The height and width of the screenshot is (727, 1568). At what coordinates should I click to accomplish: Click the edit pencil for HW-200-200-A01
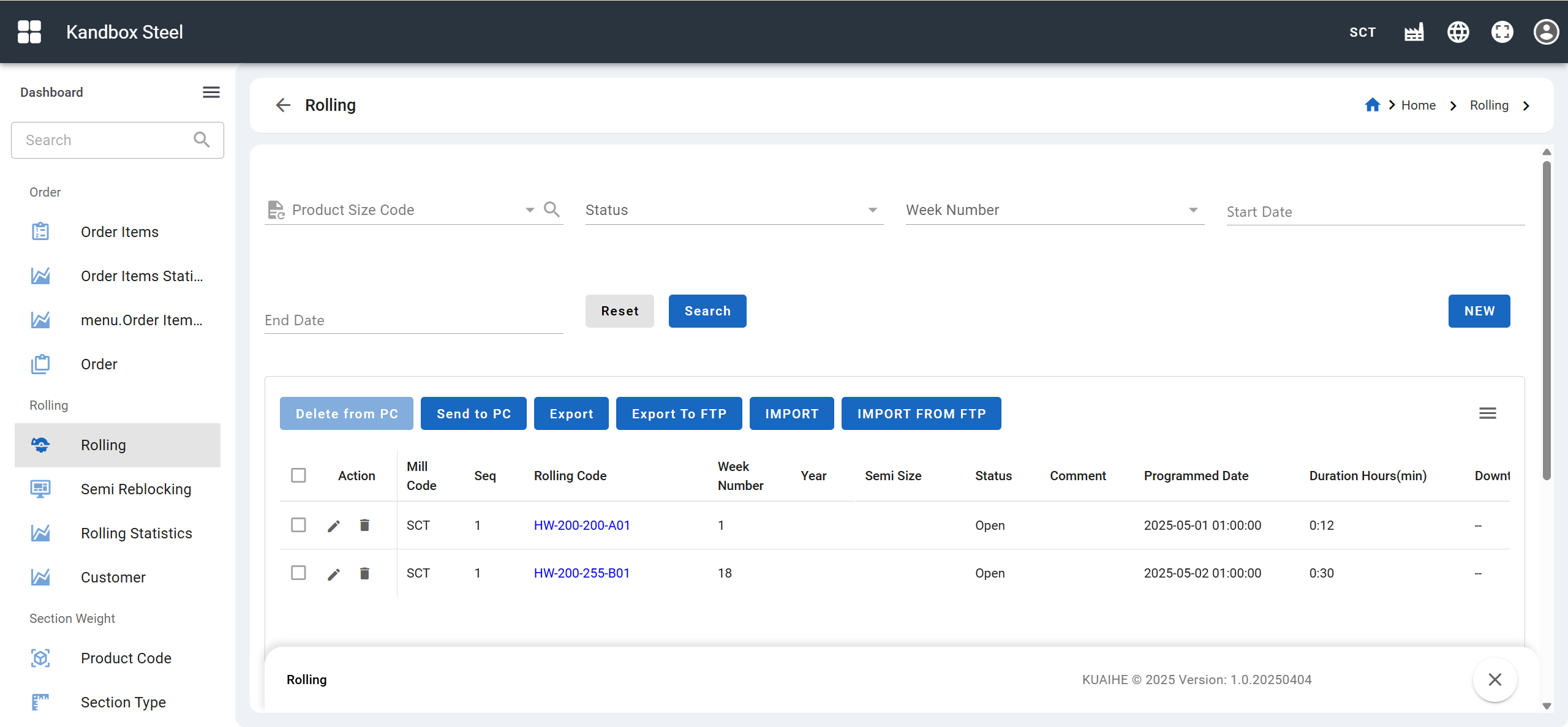click(x=334, y=525)
